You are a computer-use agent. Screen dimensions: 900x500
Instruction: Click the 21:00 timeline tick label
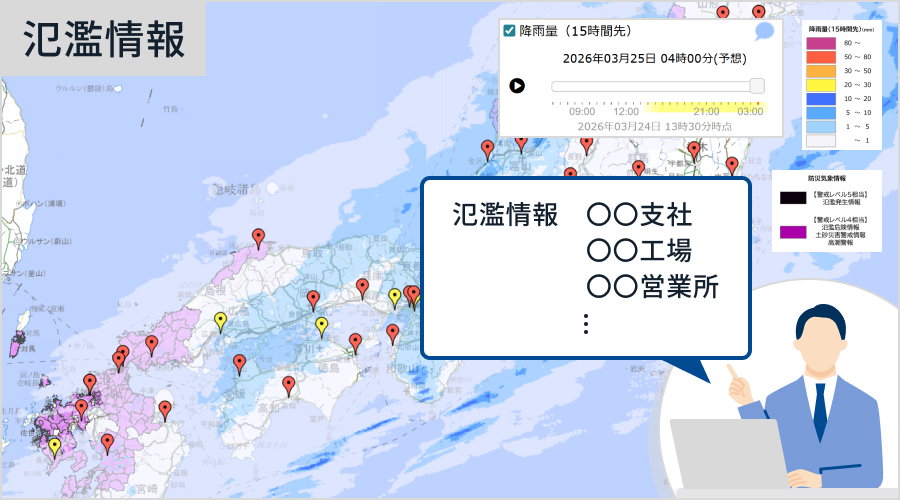coord(706,111)
